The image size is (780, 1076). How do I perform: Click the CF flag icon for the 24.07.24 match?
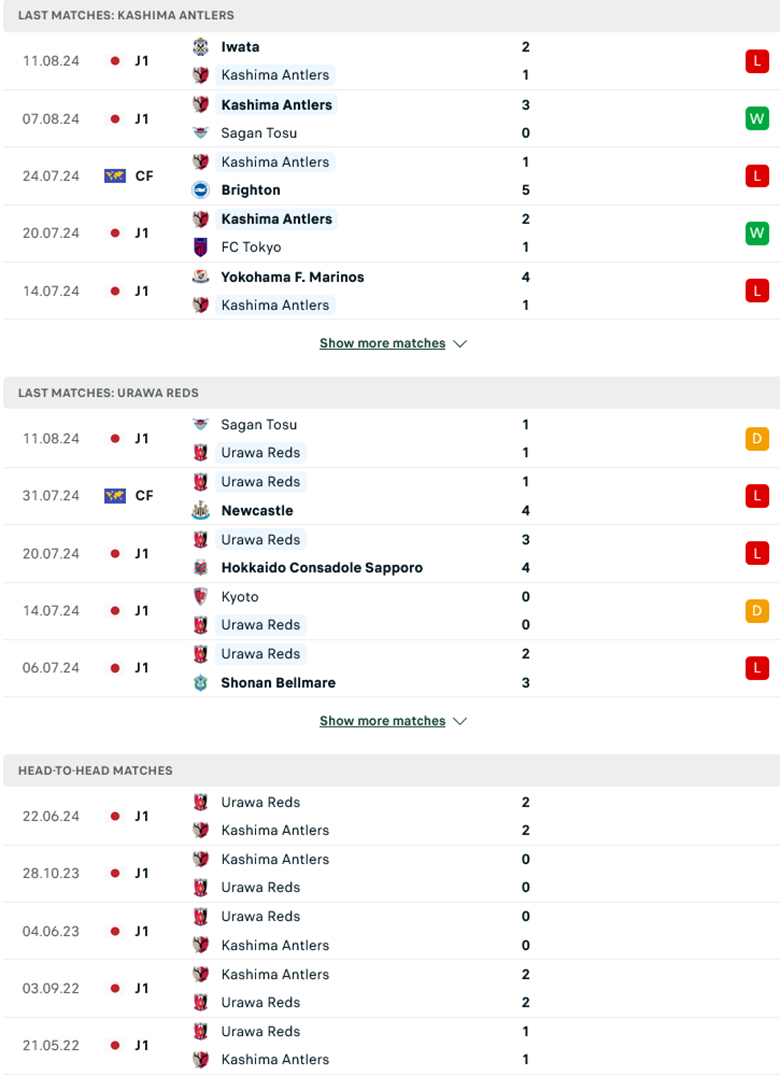115,176
